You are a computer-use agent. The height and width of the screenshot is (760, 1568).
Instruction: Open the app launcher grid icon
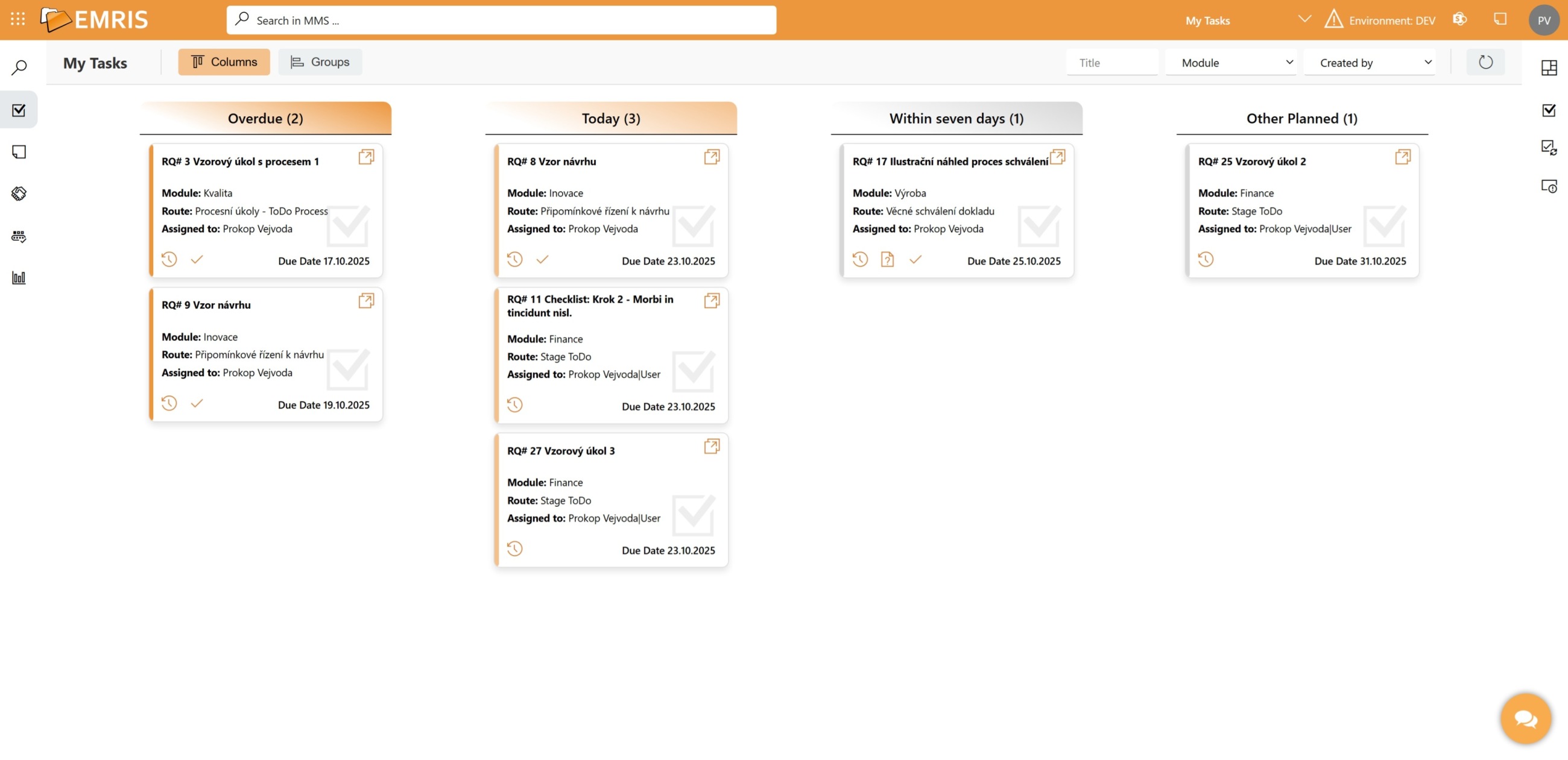pos(17,19)
